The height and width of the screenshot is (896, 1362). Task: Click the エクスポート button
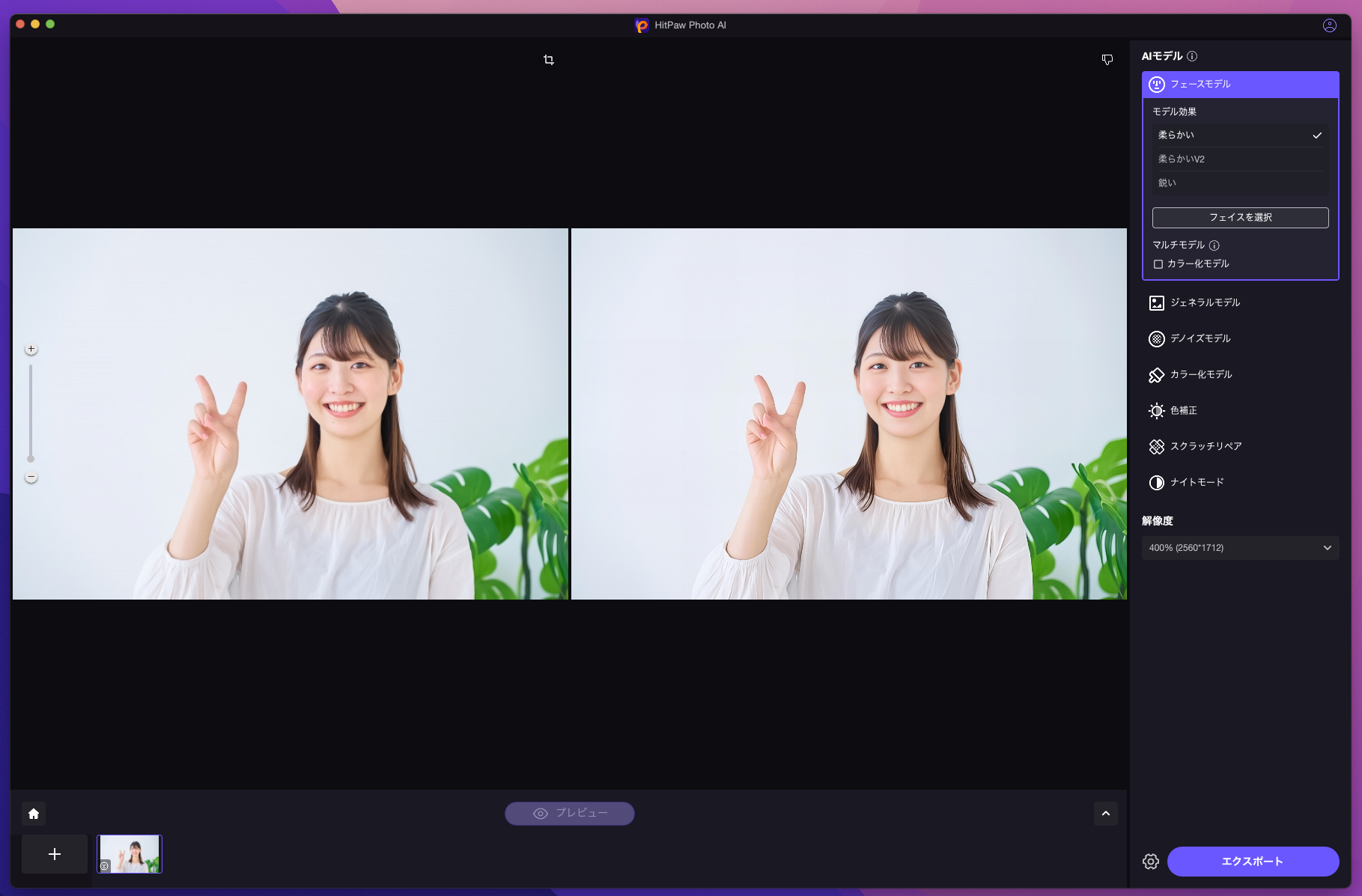point(1253,862)
